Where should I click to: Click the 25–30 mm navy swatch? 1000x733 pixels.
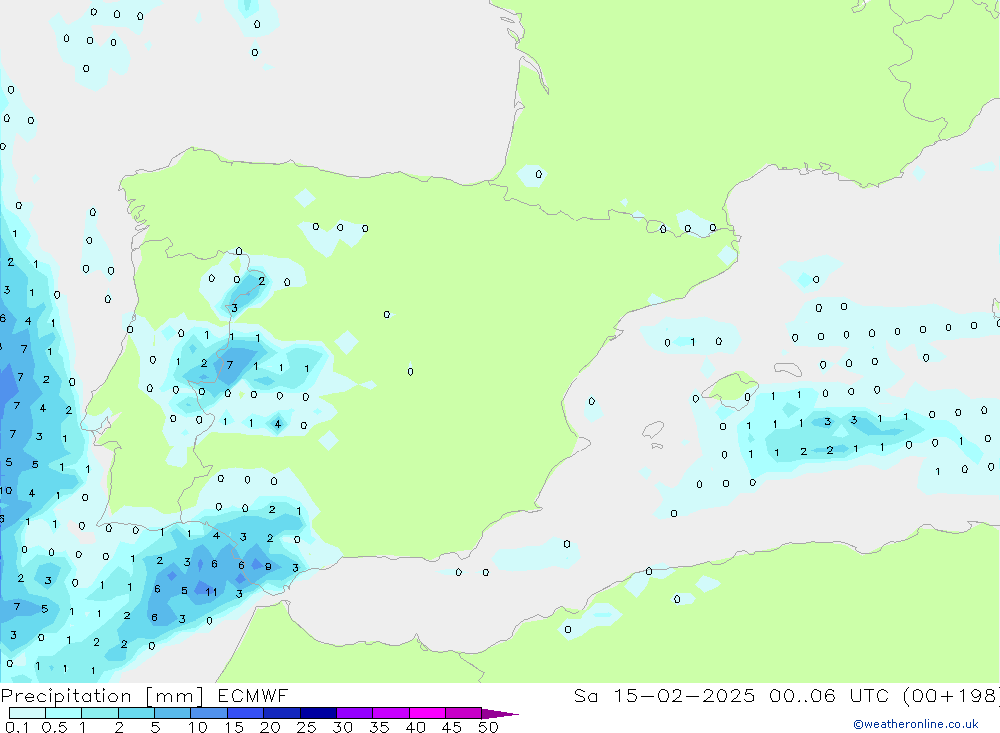pyautogui.click(x=318, y=713)
